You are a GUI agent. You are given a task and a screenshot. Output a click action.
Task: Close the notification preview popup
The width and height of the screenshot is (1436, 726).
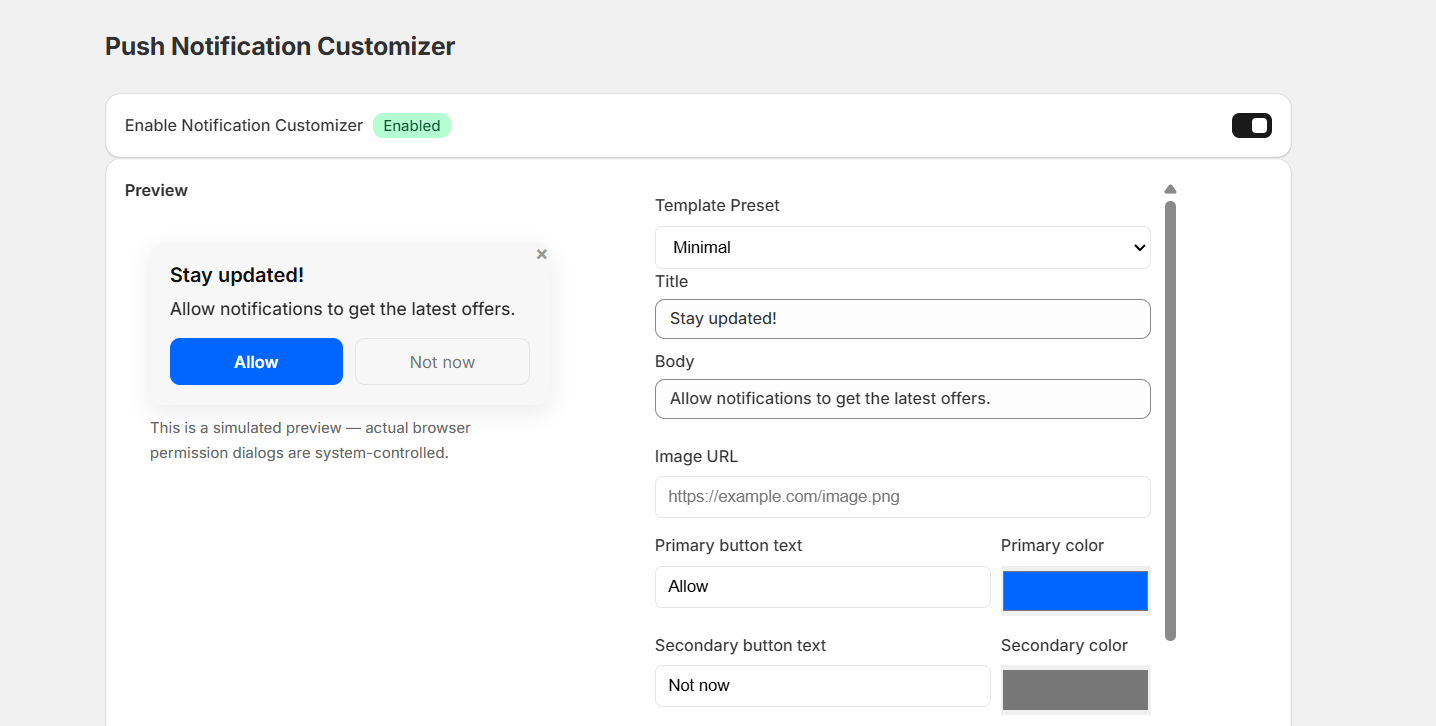pyautogui.click(x=541, y=254)
